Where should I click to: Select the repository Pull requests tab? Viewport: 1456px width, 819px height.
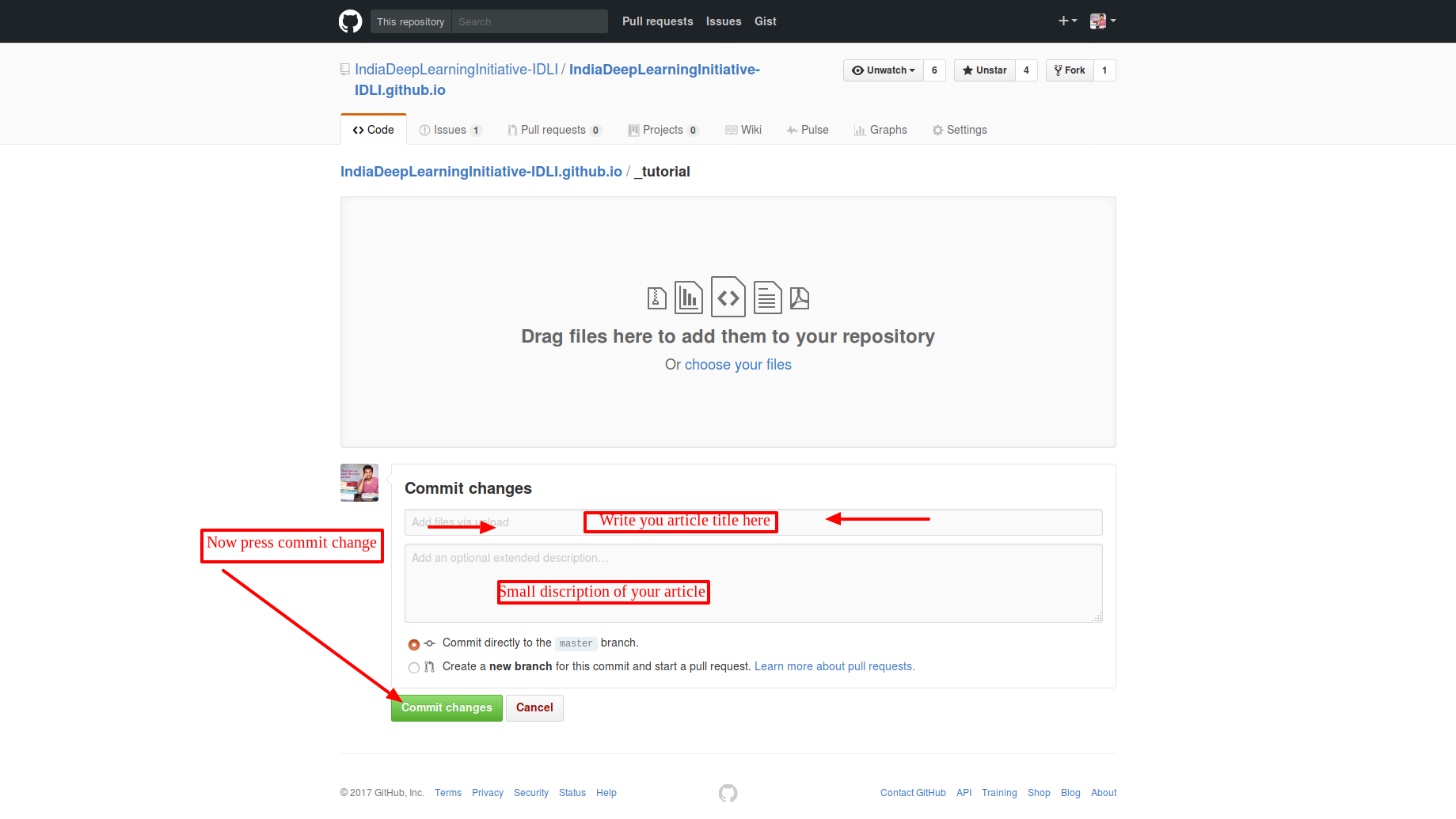[554, 130]
